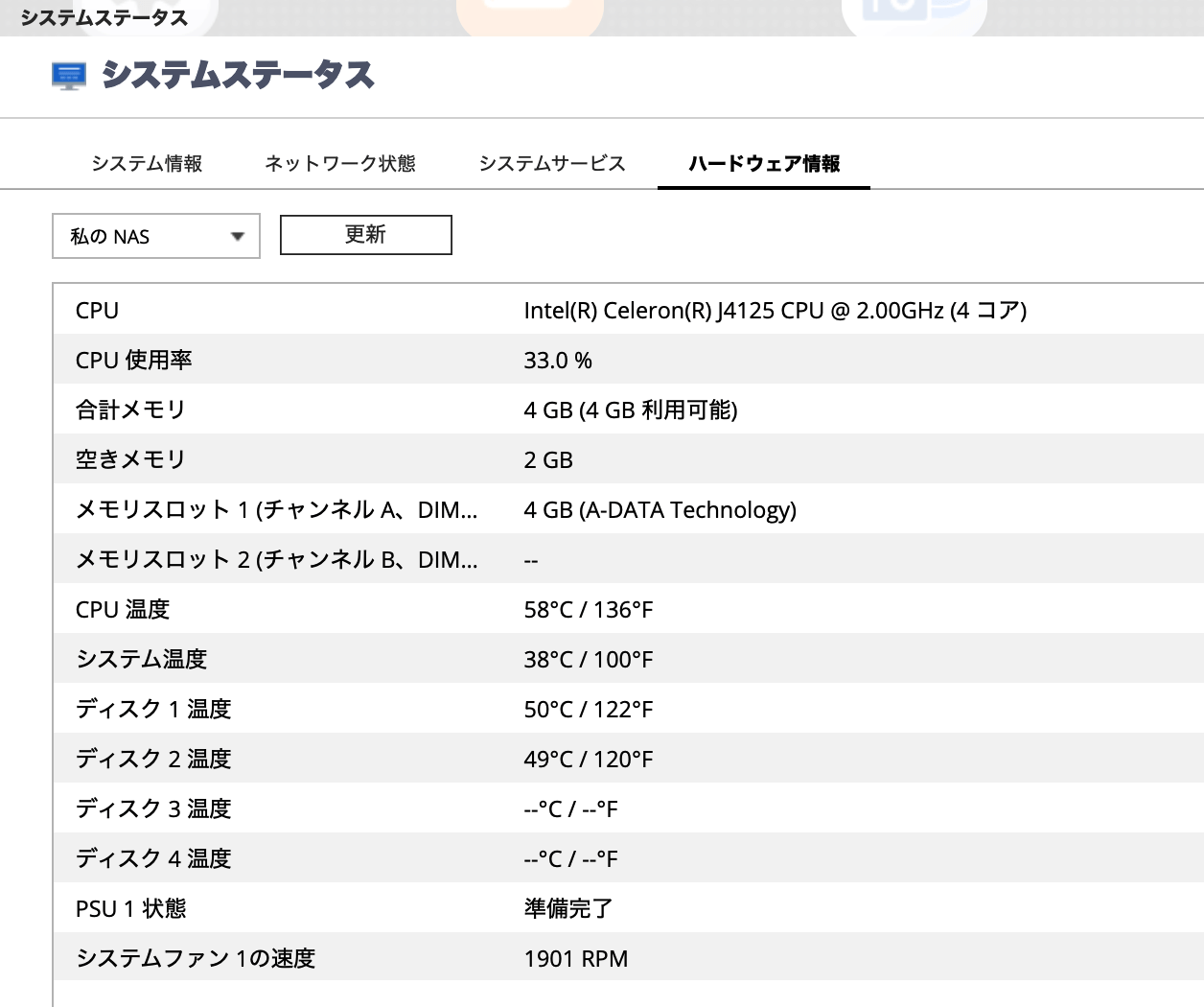This screenshot has width=1204, height=1007.
Task: Select the システムサービス tab
Action: 552,163
